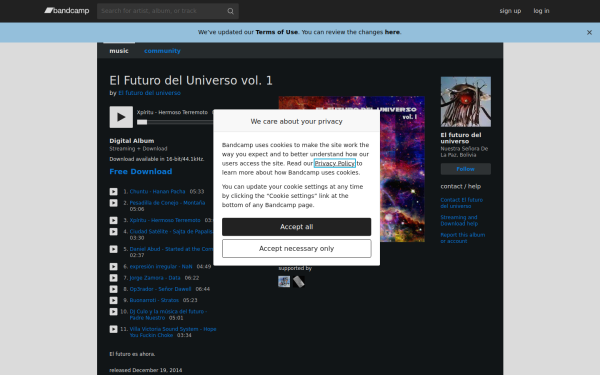Open track title Xpiritu - Hermoso Terremoto

(x=165, y=220)
